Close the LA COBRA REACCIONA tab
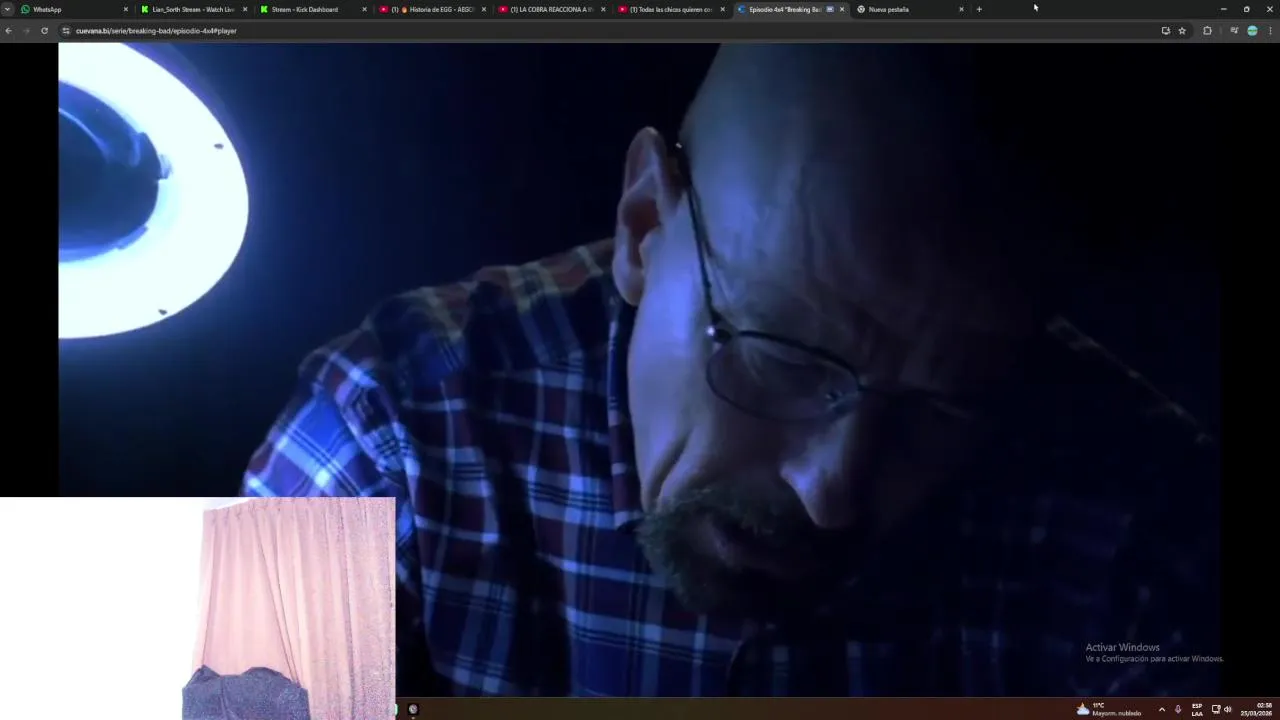 point(603,9)
